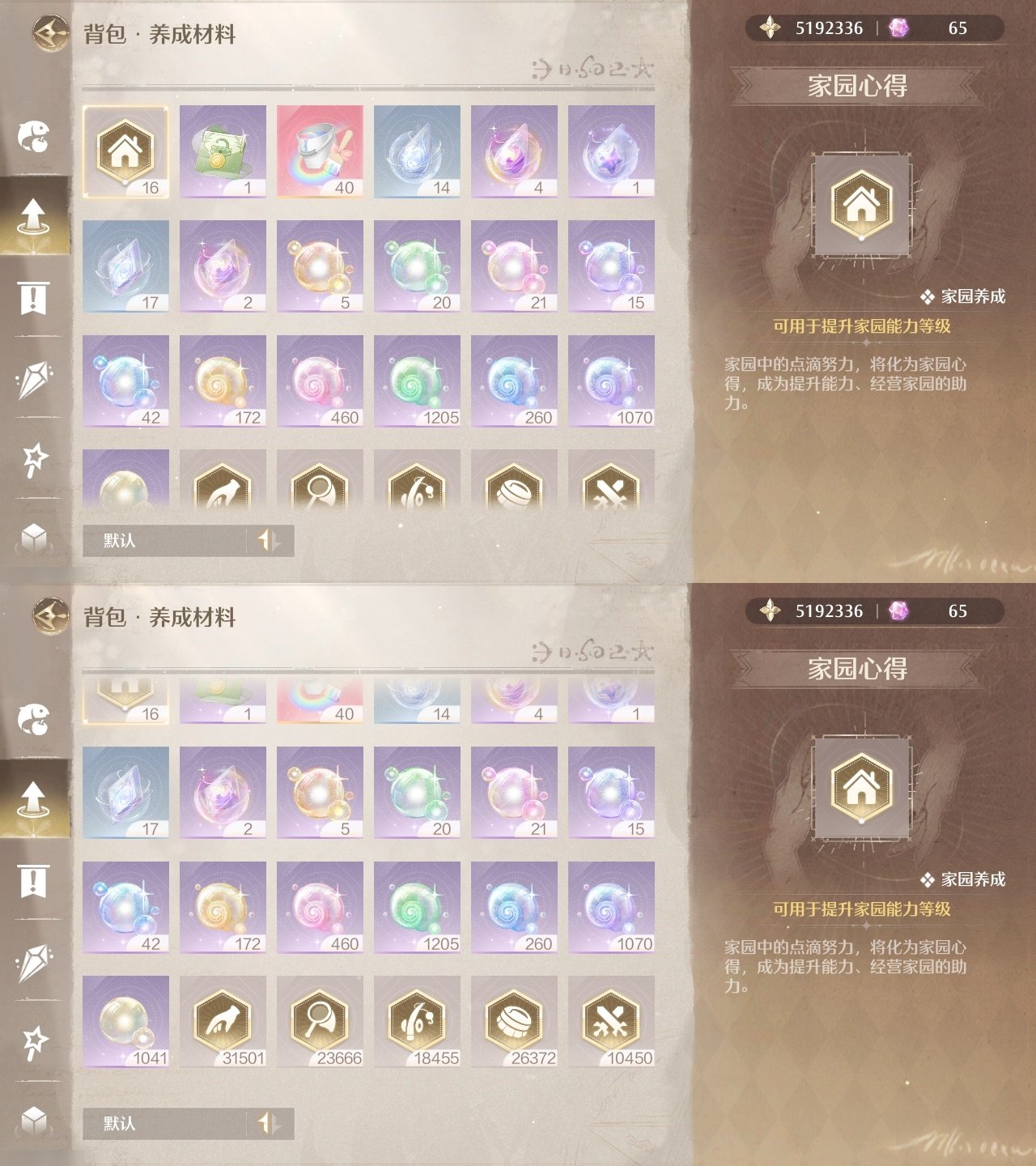Toggle sort order arrow beside 默认 in upper screenshot
The height and width of the screenshot is (1166, 1036).
click(269, 540)
